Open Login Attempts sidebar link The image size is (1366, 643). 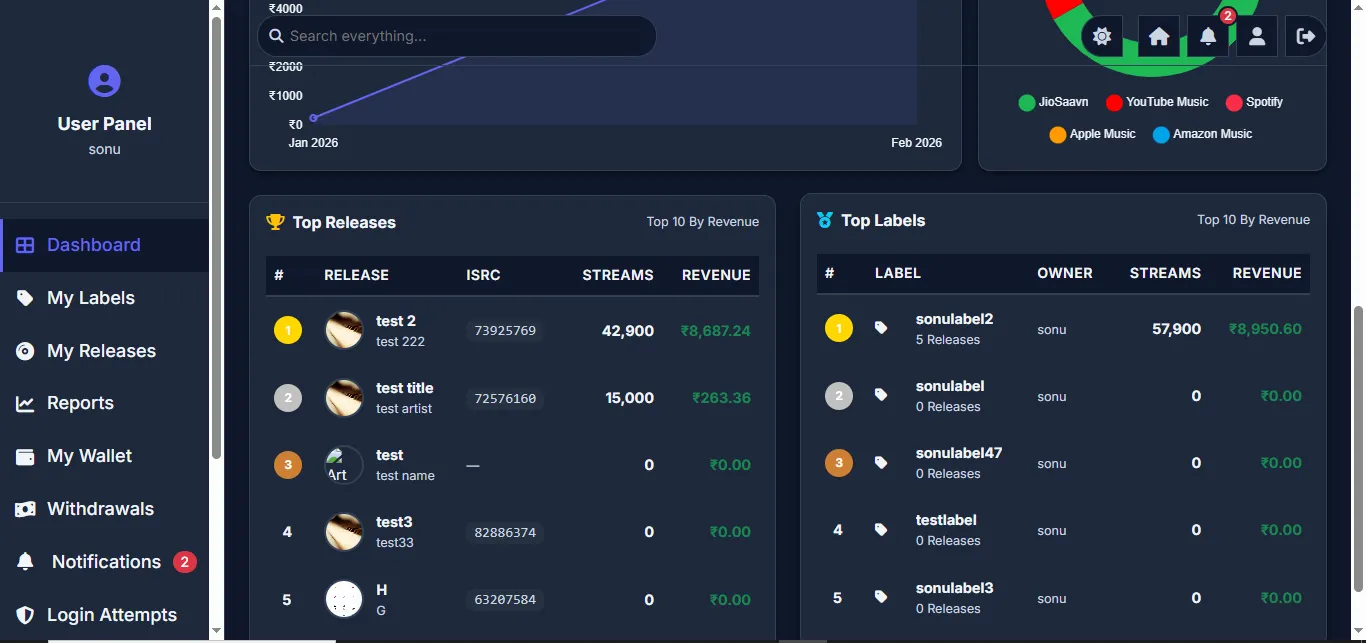tap(105, 615)
